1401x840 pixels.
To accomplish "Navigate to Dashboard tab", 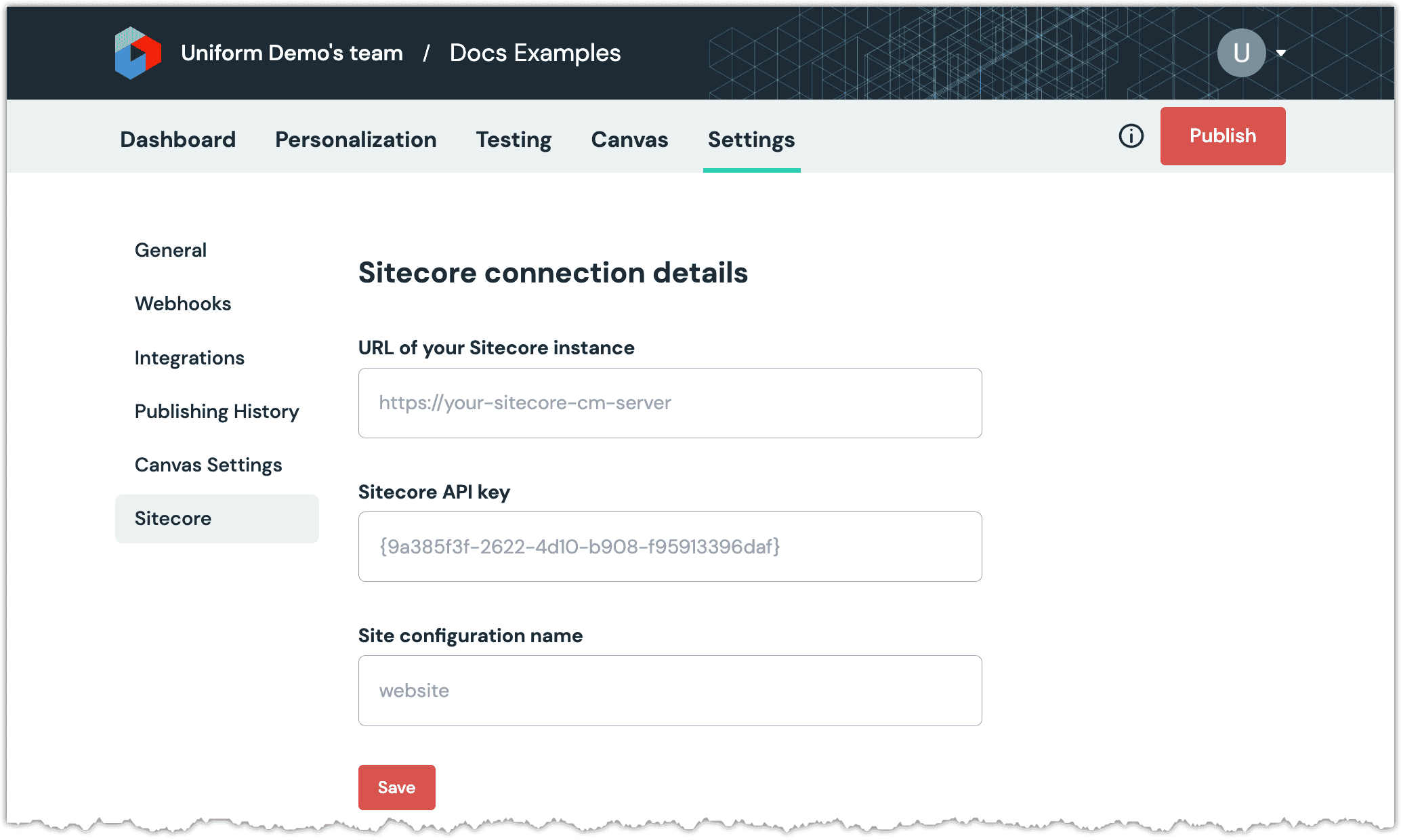I will coord(178,139).
